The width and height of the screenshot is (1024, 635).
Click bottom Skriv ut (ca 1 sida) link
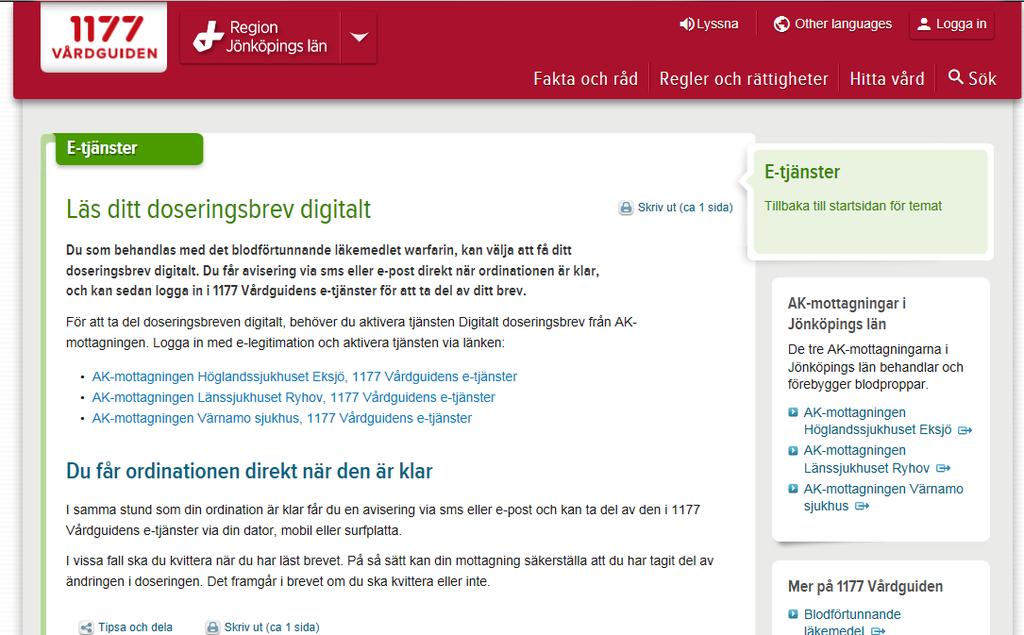(272, 627)
